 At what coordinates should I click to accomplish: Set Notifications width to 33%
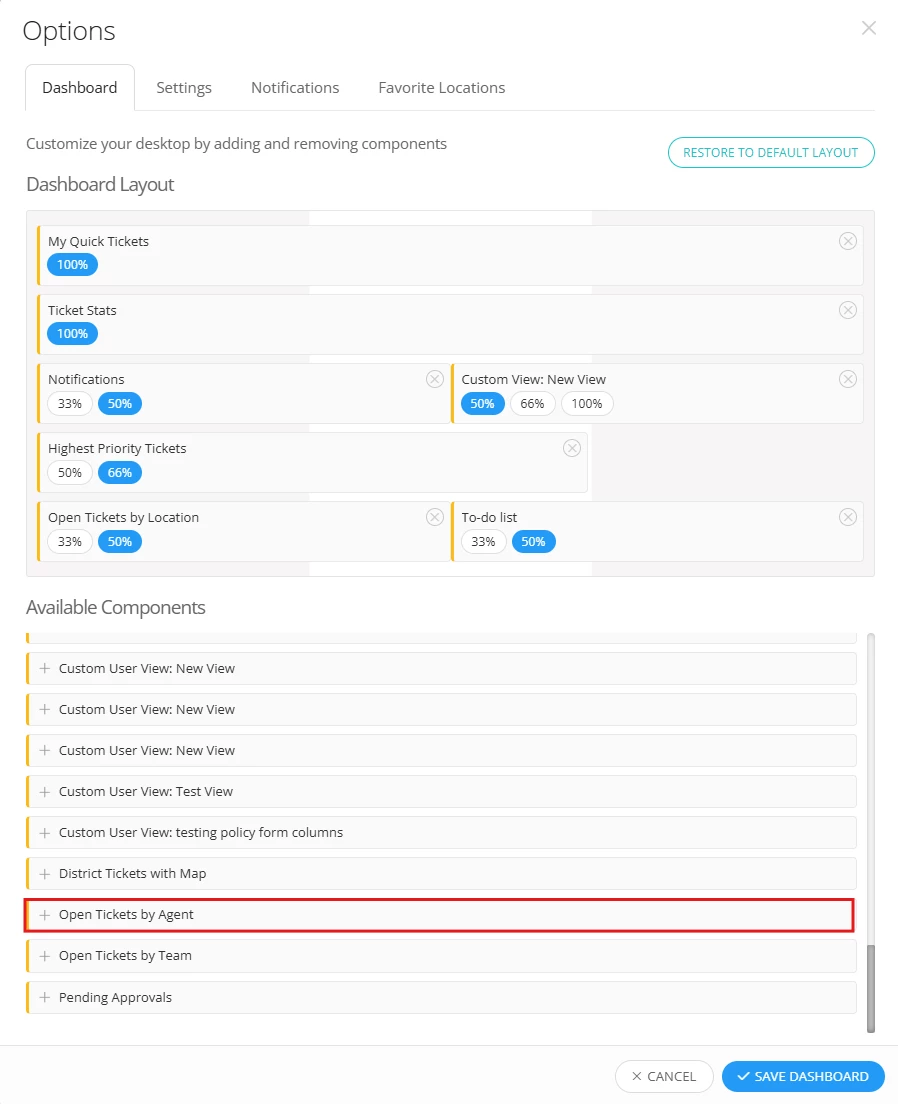point(70,403)
